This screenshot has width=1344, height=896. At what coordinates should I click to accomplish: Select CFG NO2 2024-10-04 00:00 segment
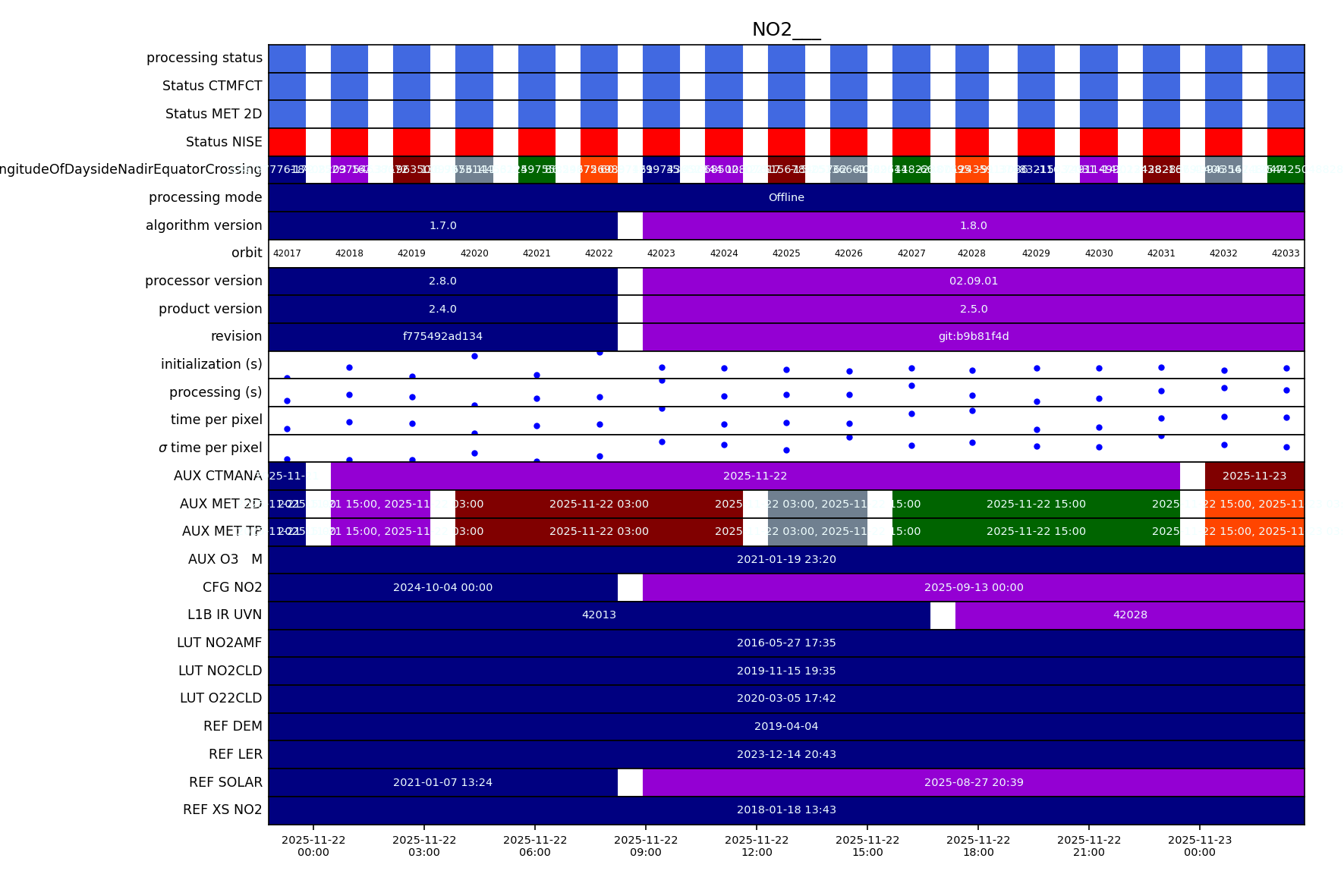pyautogui.click(x=442, y=588)
